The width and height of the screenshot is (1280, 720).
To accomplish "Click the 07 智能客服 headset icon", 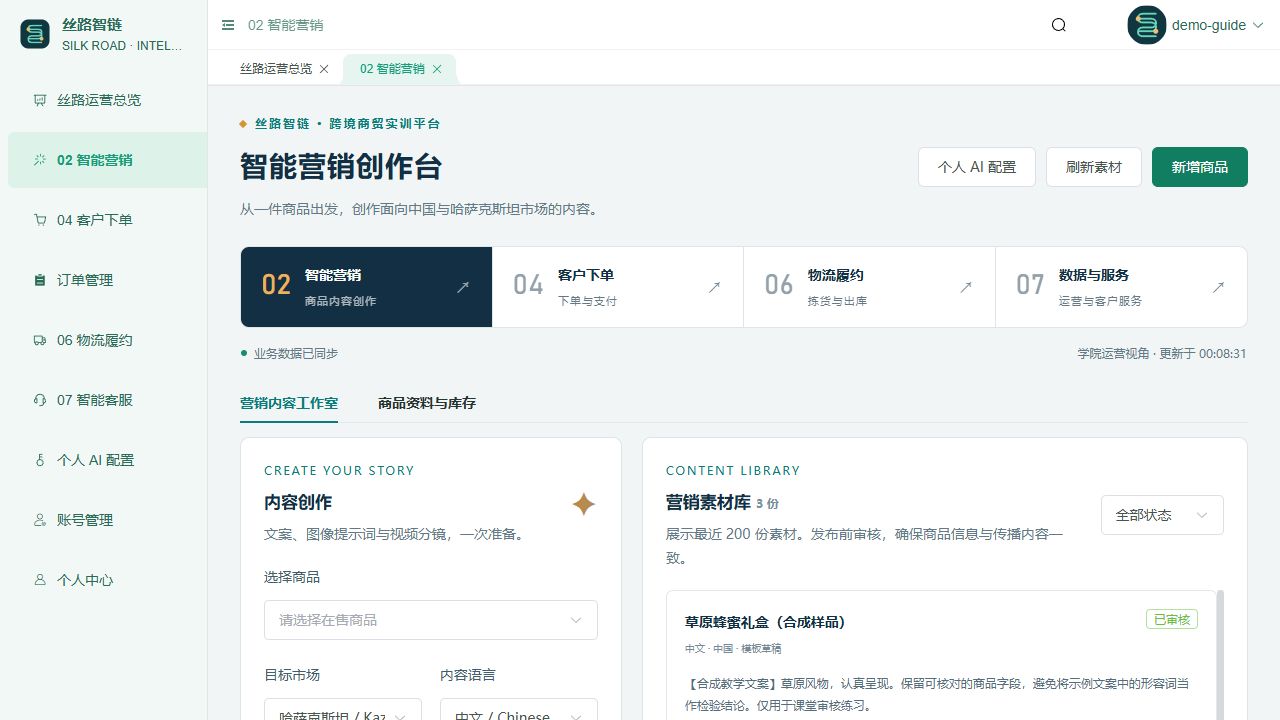I will [x=40, y=400].
